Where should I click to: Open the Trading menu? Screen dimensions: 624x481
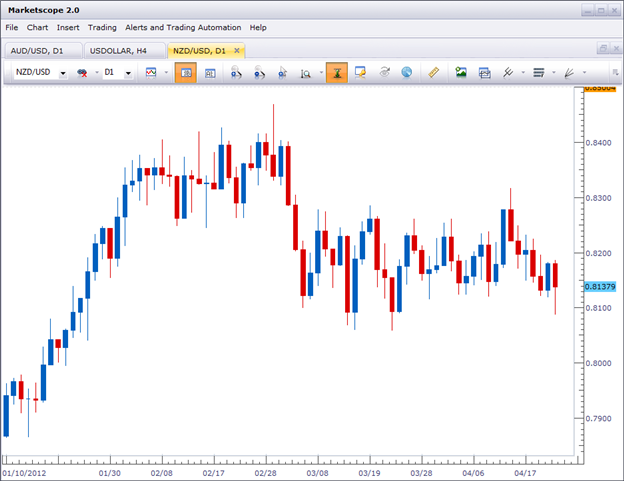102,27
